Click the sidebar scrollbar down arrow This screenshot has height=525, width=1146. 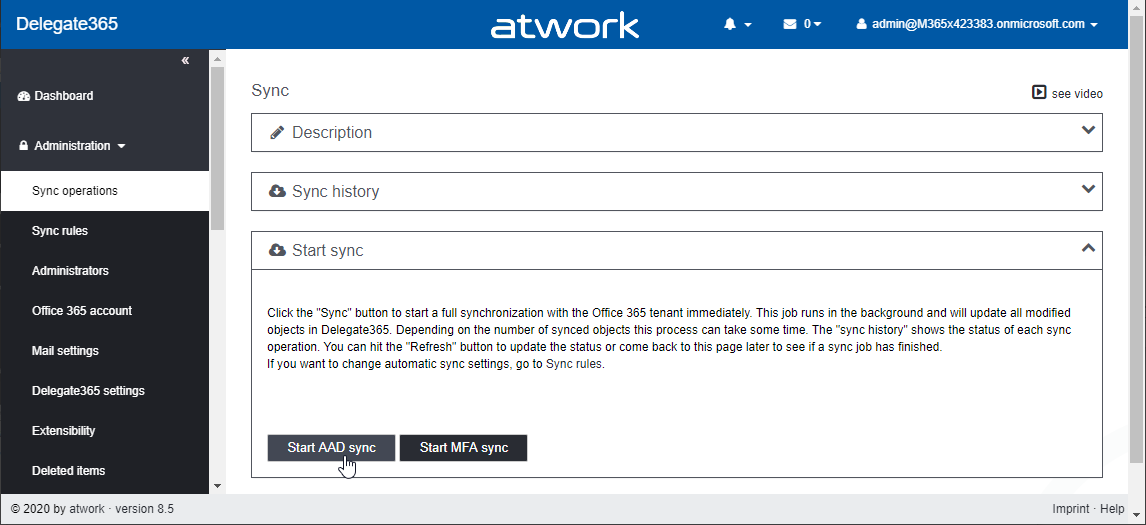[x=217, y=485]
